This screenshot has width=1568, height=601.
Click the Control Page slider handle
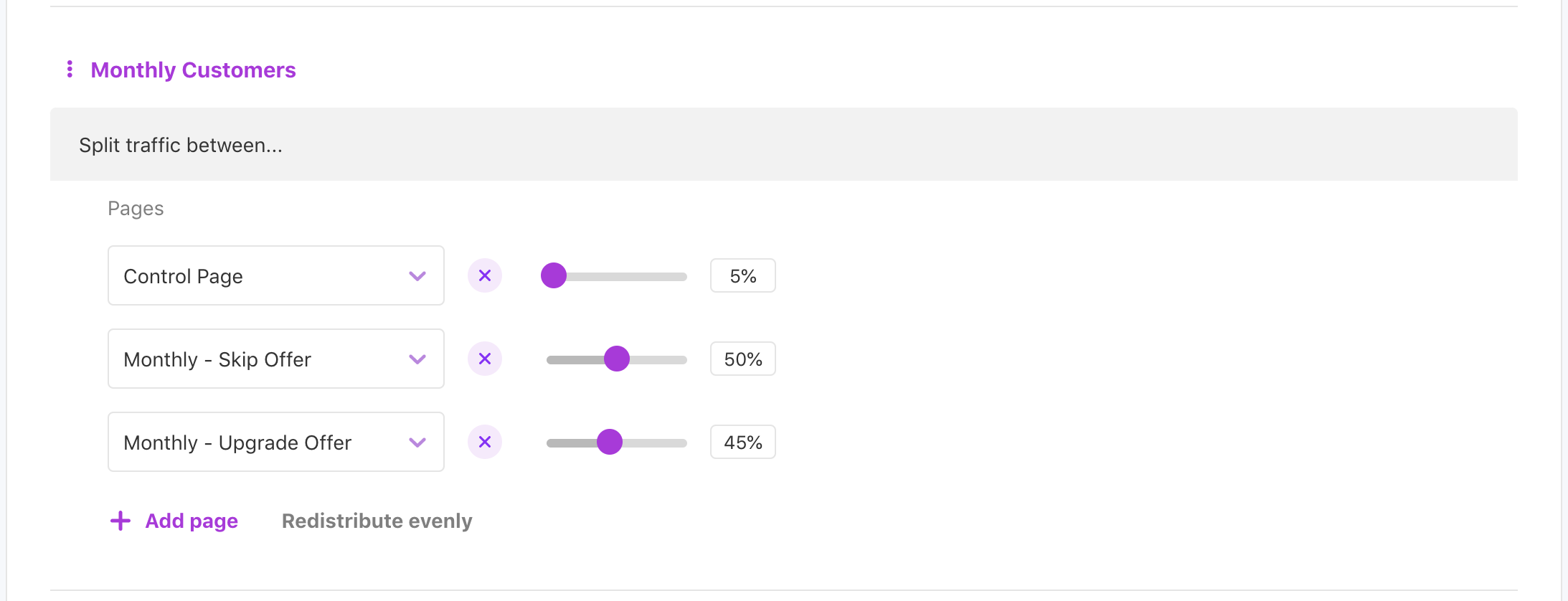pyautogui.click(x=554, y=275)
